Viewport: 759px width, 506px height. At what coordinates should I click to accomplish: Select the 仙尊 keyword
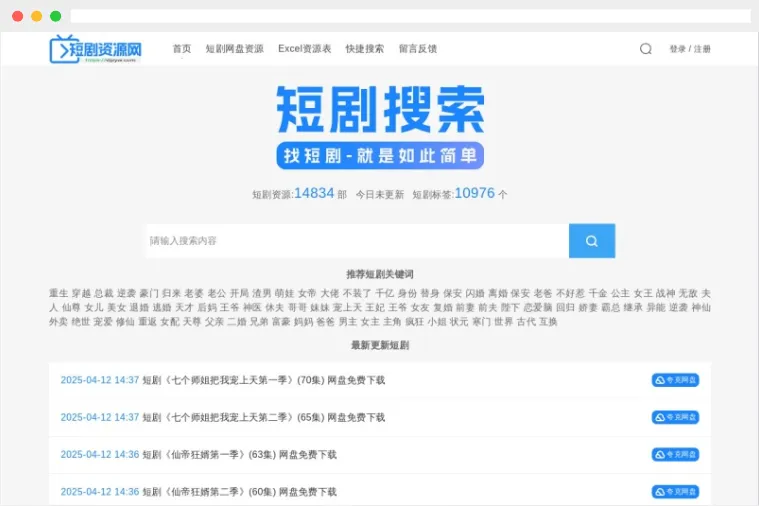[71, 307]
